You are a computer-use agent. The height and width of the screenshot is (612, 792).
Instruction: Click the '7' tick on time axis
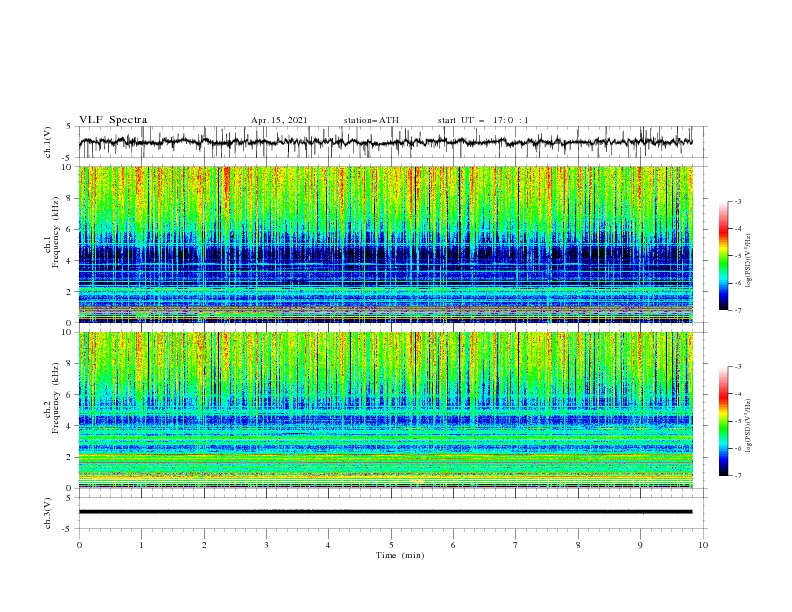pos(516,545)
